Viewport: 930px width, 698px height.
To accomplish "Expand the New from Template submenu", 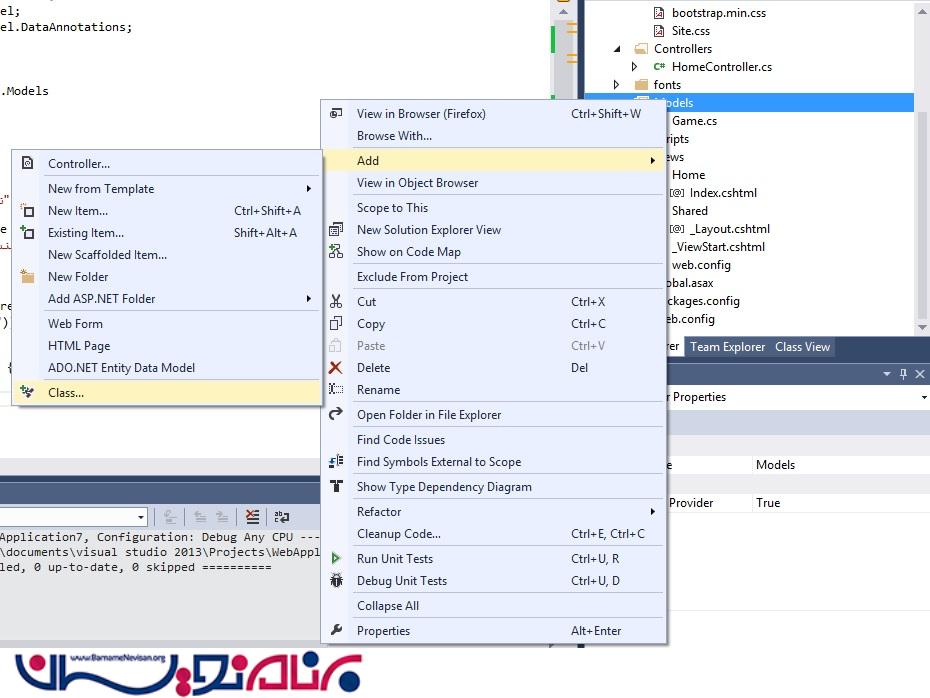I will click(x=309, y=189).
